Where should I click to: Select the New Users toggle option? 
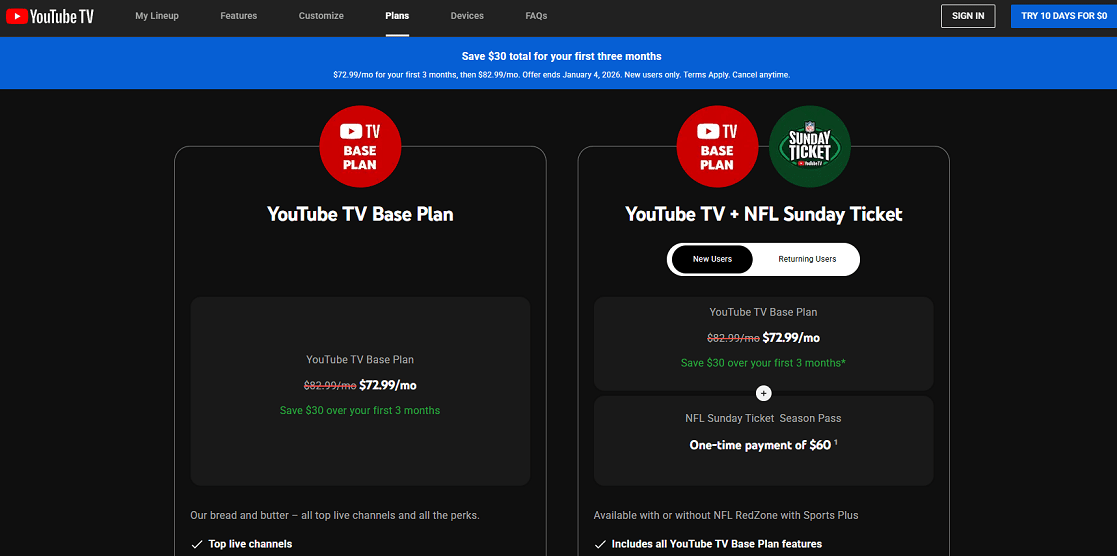coord(712,259)
